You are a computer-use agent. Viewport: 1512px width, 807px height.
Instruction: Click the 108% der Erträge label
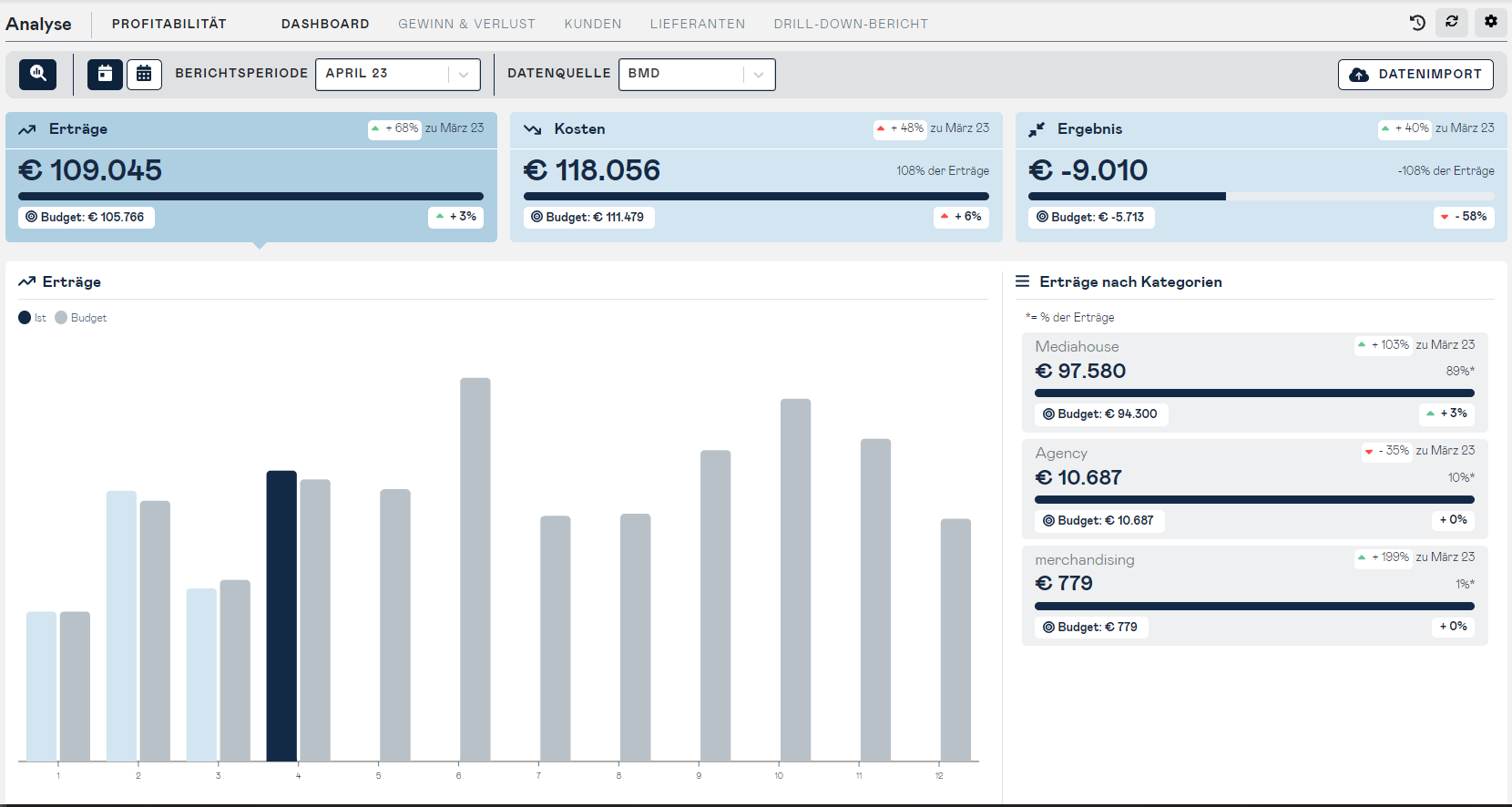943,171
